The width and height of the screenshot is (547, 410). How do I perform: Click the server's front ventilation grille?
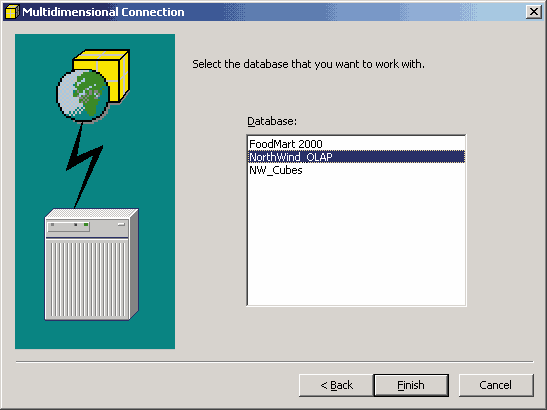click(89, 279)
